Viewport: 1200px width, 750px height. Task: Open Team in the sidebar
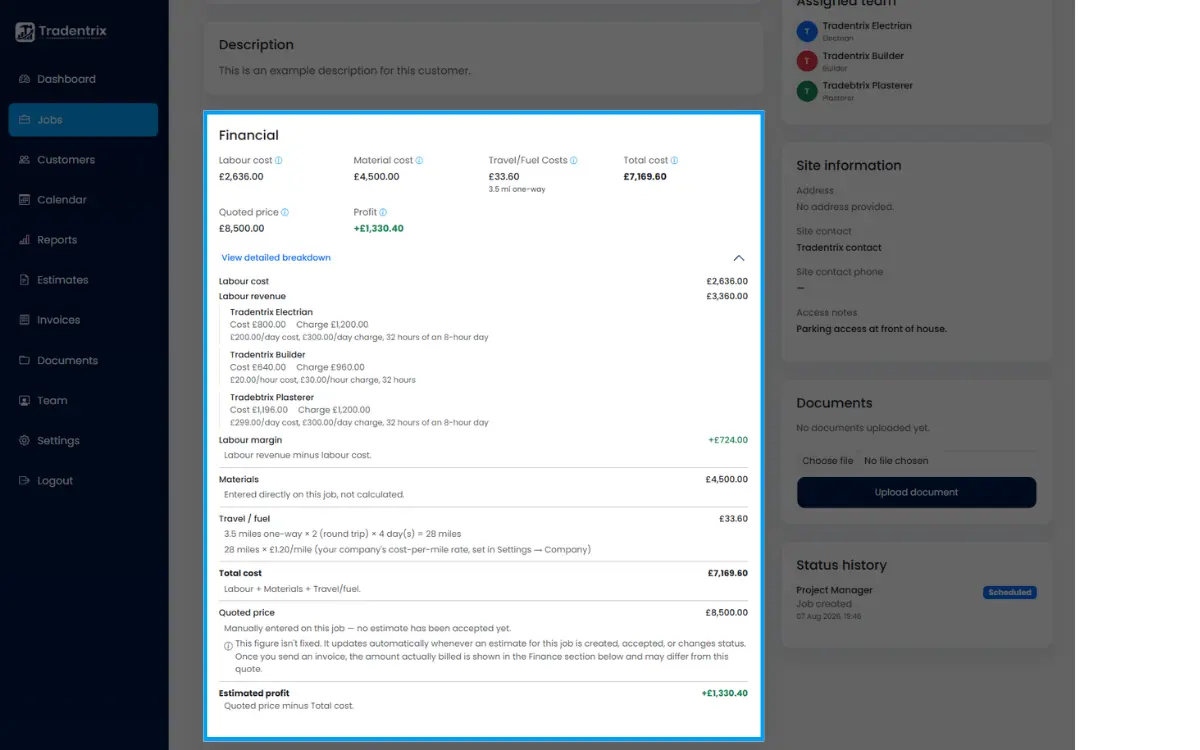83,400
